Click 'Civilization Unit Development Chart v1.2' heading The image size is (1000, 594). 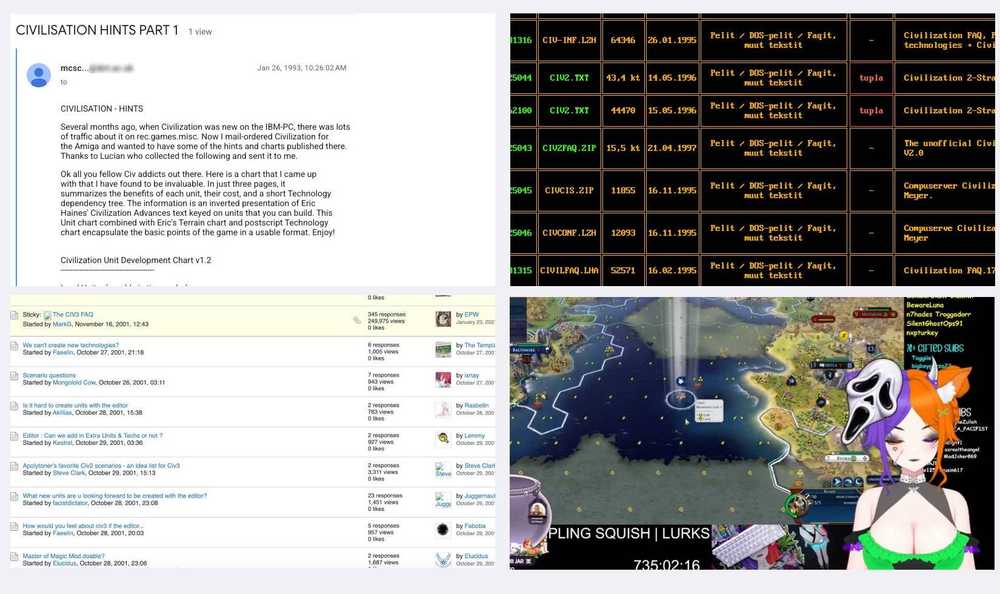136,260
